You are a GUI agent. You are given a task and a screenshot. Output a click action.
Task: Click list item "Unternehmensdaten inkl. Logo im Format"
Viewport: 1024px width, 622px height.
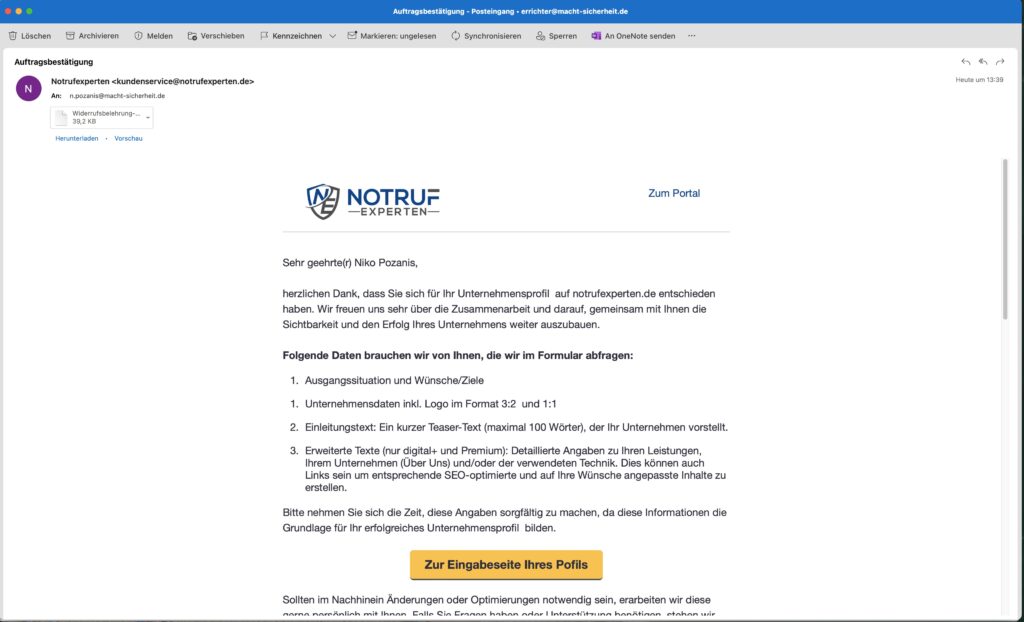pyautogui.click(x=431, y=404)
